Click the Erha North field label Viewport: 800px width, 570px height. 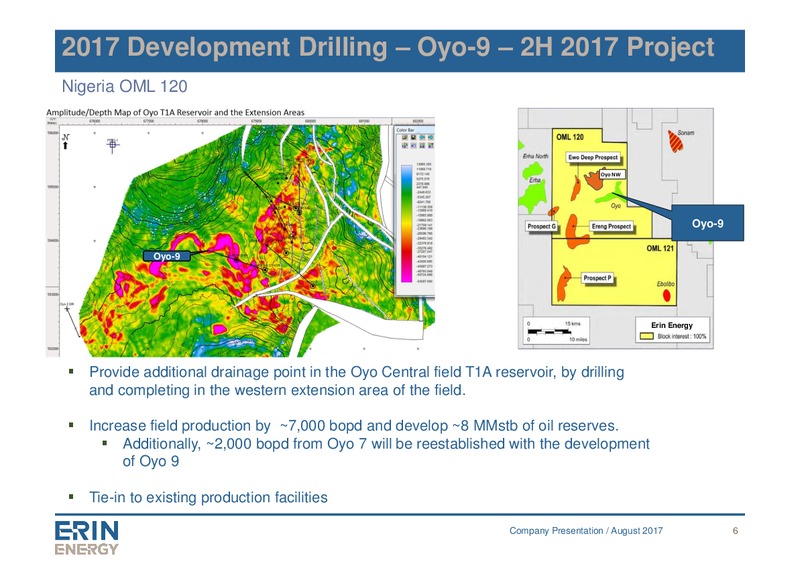pos(535,156)
